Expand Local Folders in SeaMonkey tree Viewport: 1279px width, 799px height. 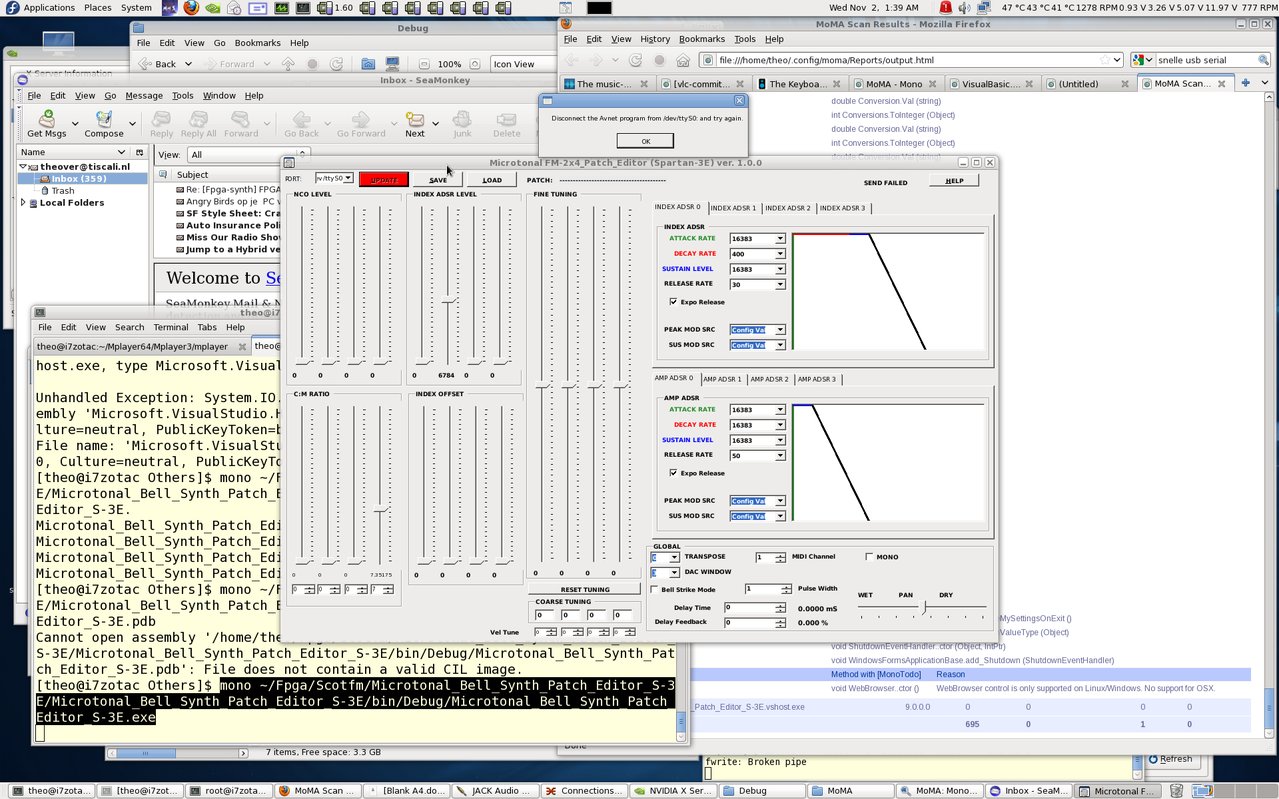coord(24,203)
